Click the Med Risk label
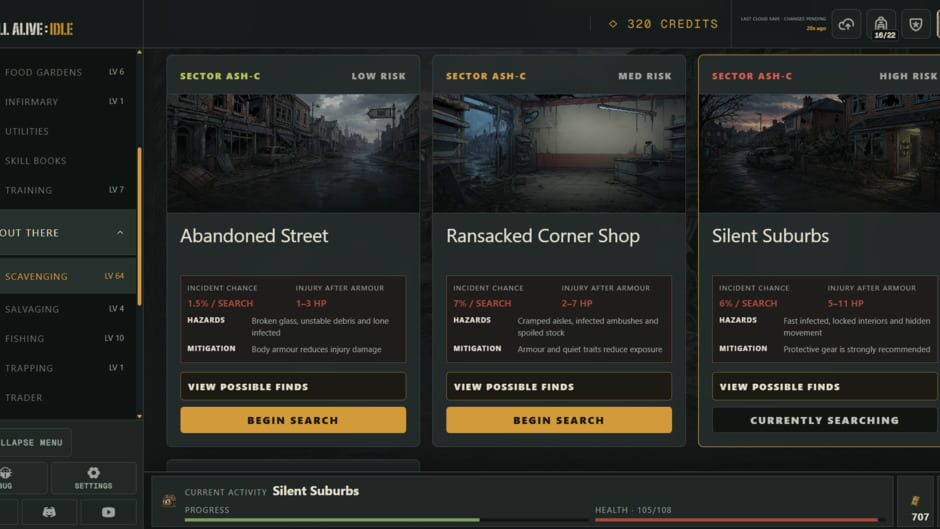This screenshot has height=529, width=940. pyautogui.click(x=644, y=76)
